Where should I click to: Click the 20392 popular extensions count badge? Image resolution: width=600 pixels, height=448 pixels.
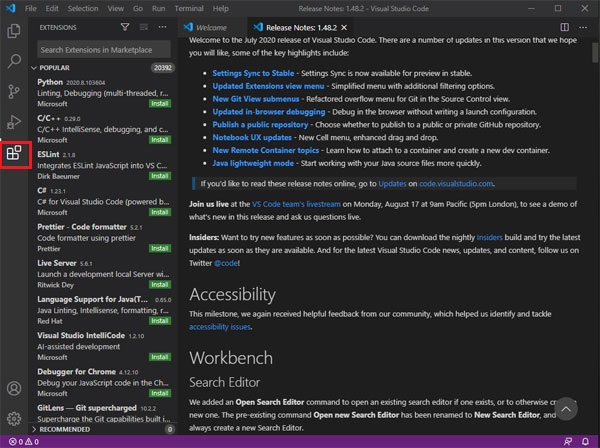pos(163,68)
